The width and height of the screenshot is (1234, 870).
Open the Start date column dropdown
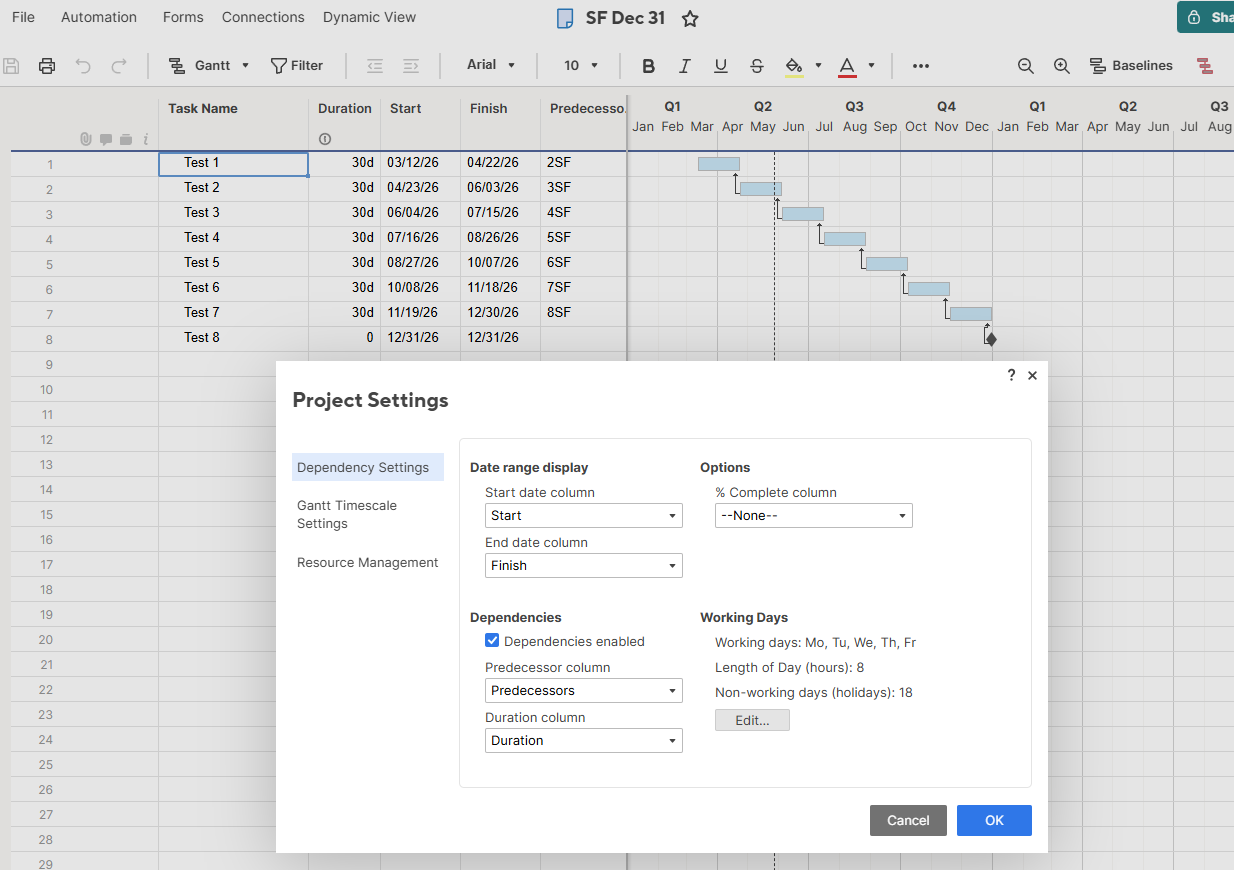(x=584, y=516)
